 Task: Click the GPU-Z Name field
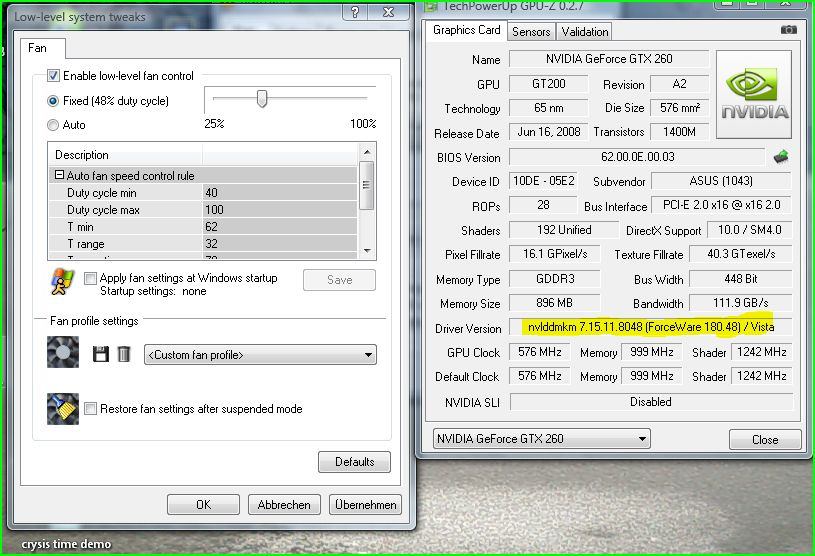click(609, 59)
